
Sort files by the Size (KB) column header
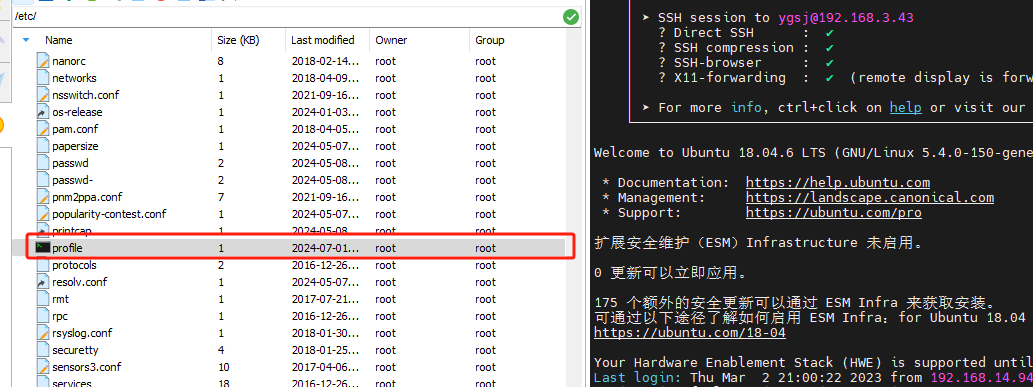[x=238, y=40]
